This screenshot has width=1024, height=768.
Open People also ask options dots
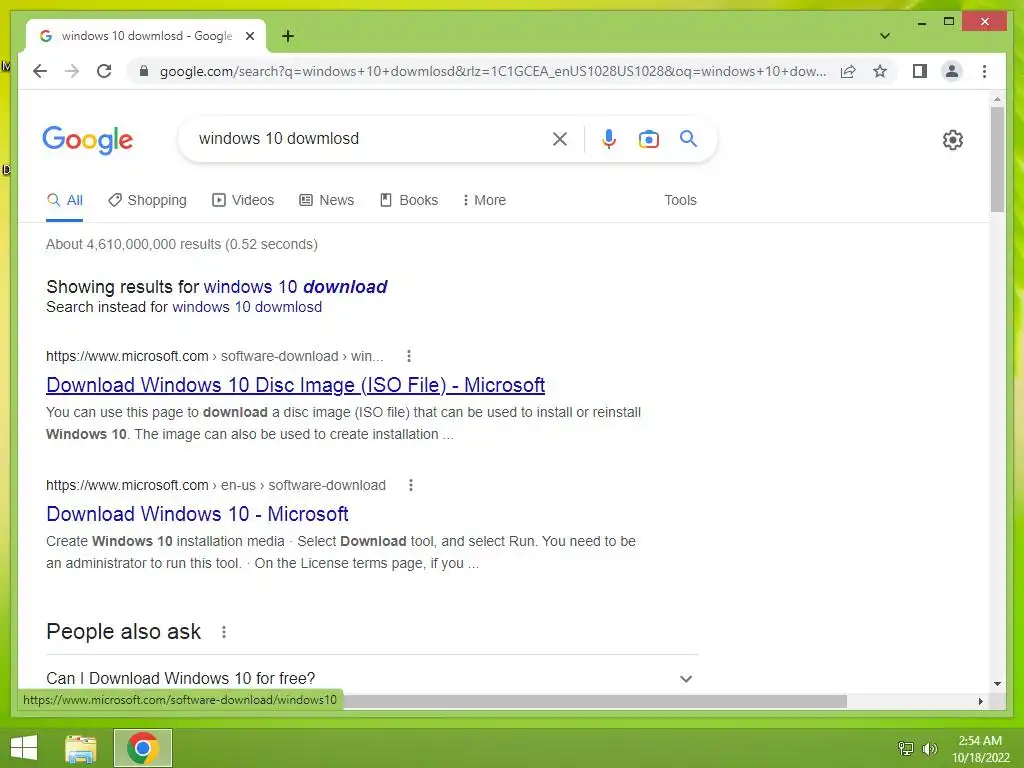(224, 632)
